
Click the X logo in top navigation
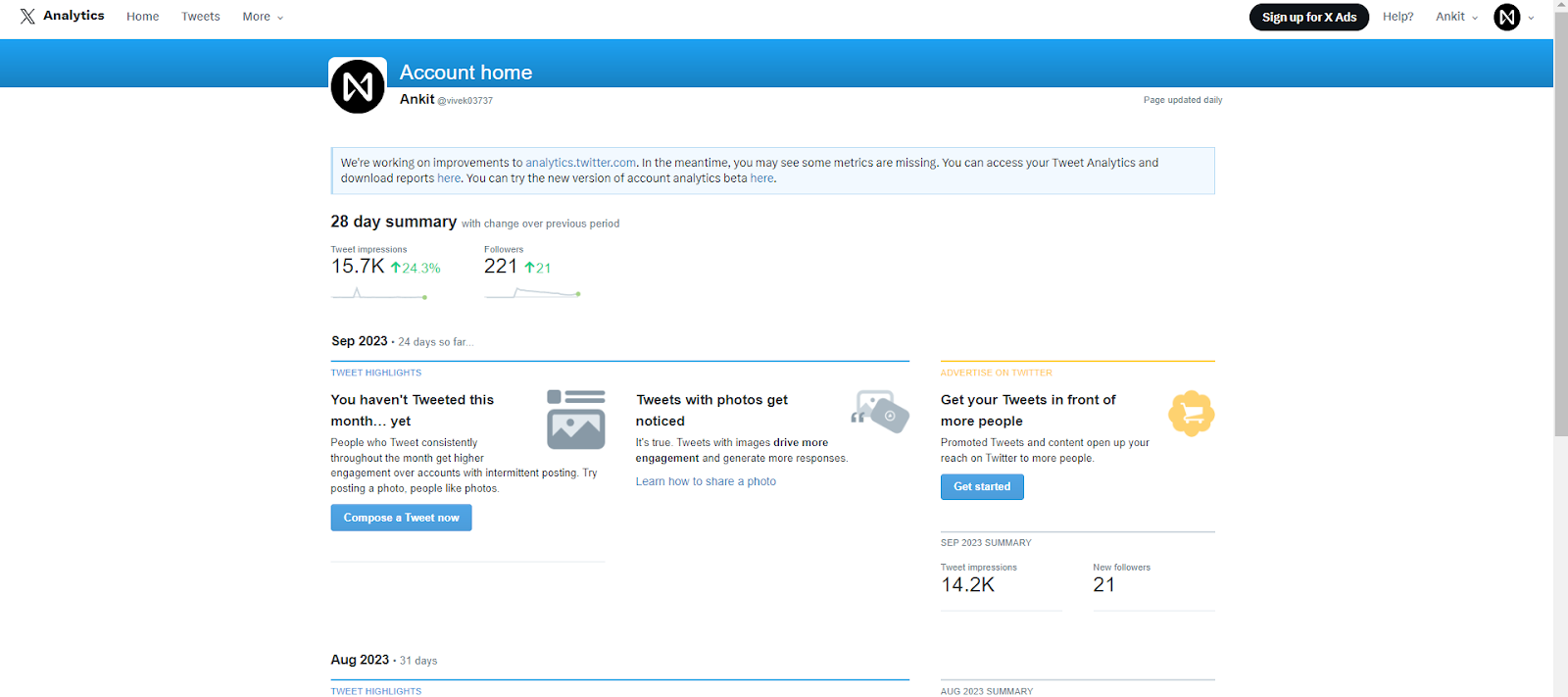click(27, 16)
